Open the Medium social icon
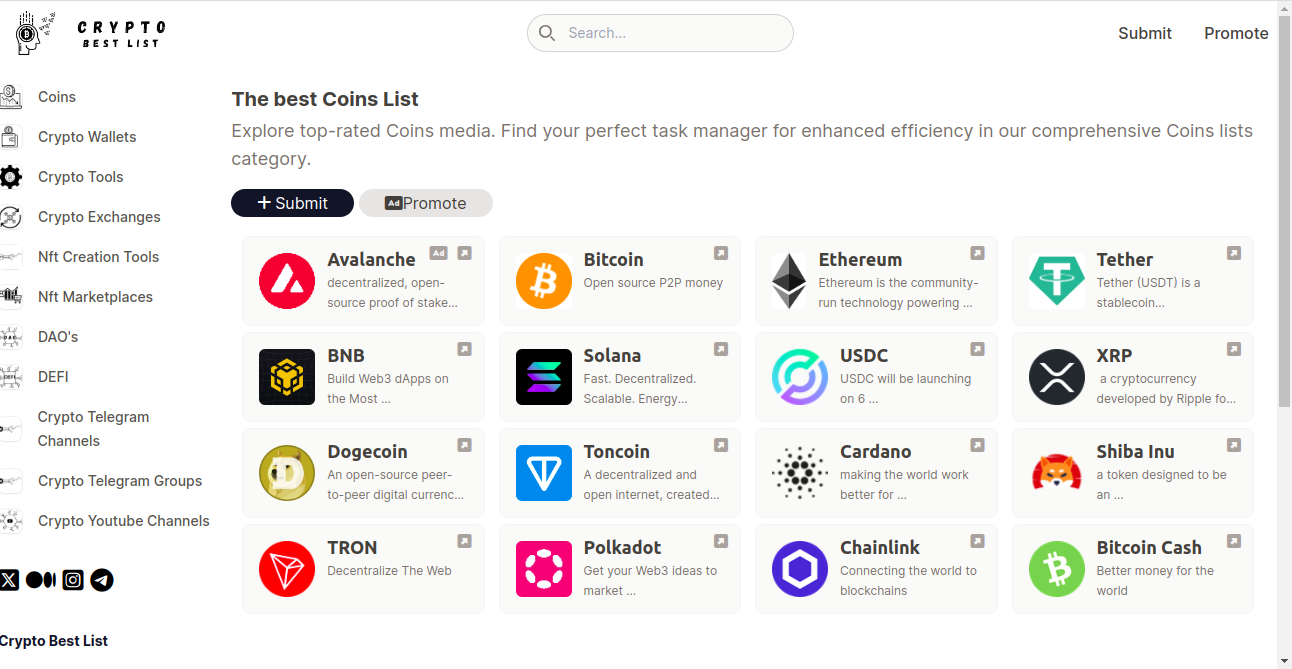This screenshot has height=669, width=1292. [40, 580]
